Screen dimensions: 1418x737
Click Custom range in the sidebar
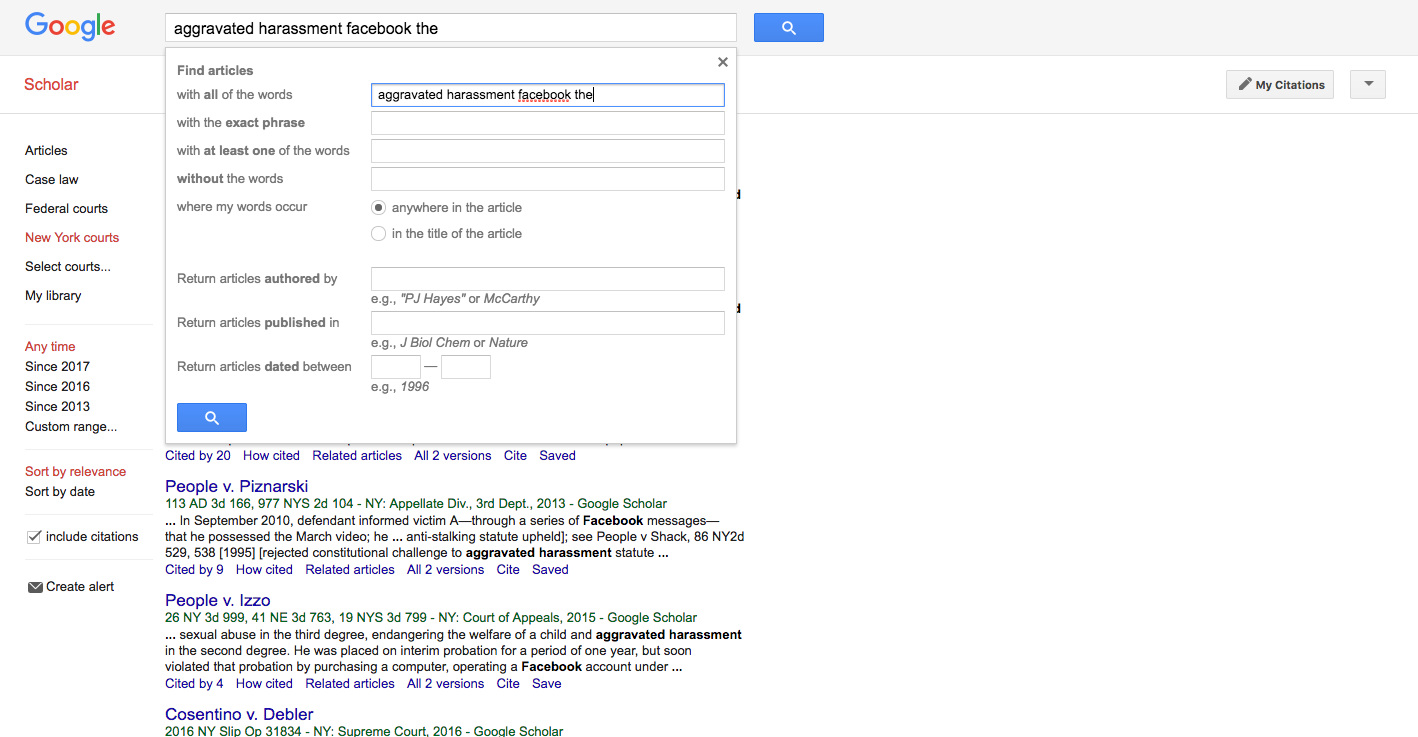[x=70, y=426]
